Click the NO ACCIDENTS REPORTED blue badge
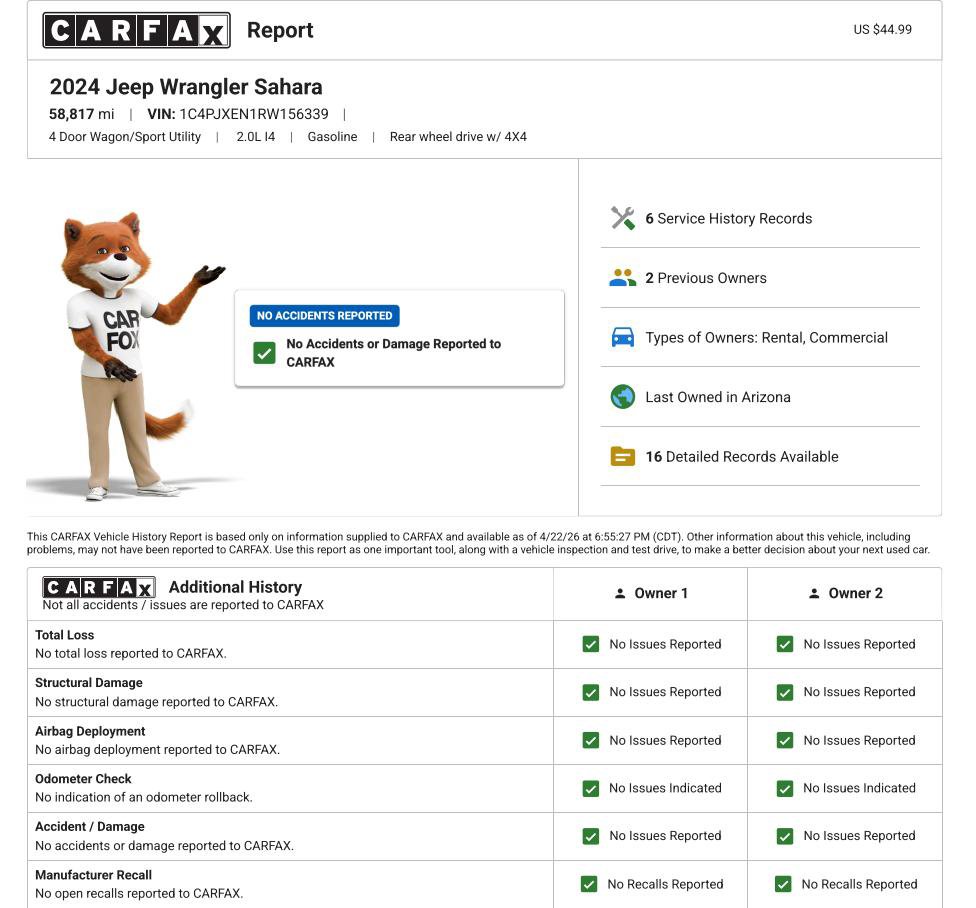The height and width of the screenshot is (908, 976). coord(325,316)
